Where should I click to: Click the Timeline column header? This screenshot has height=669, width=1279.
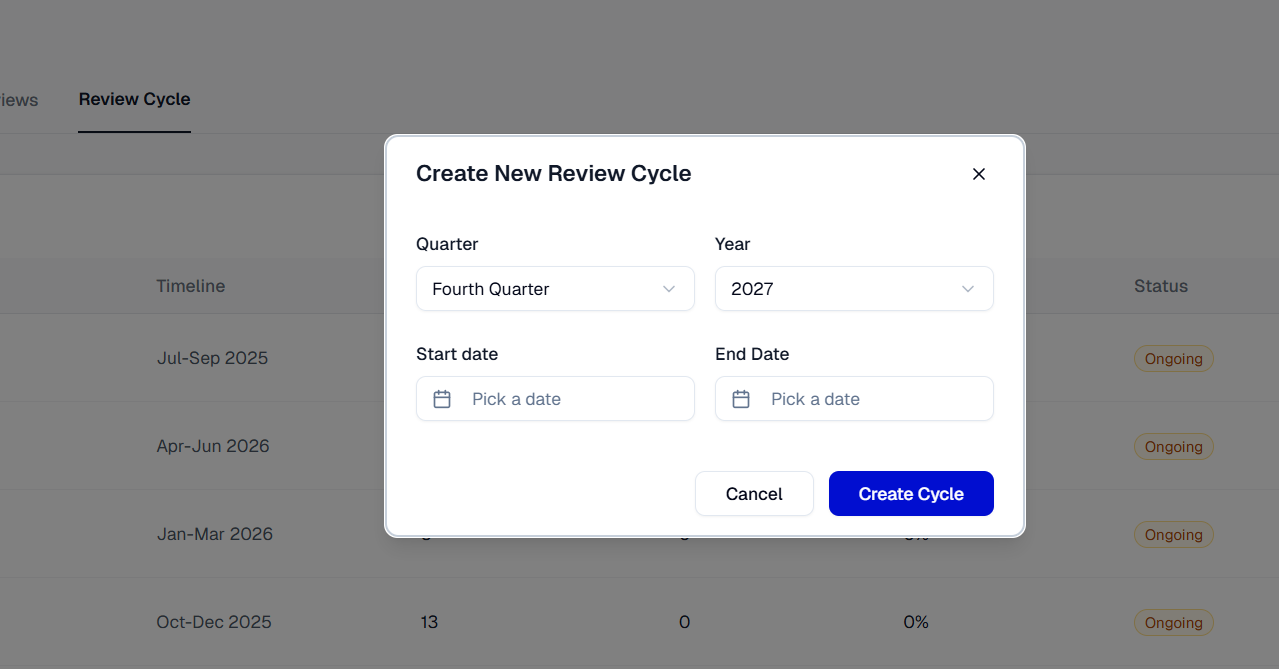pos(190,286)
